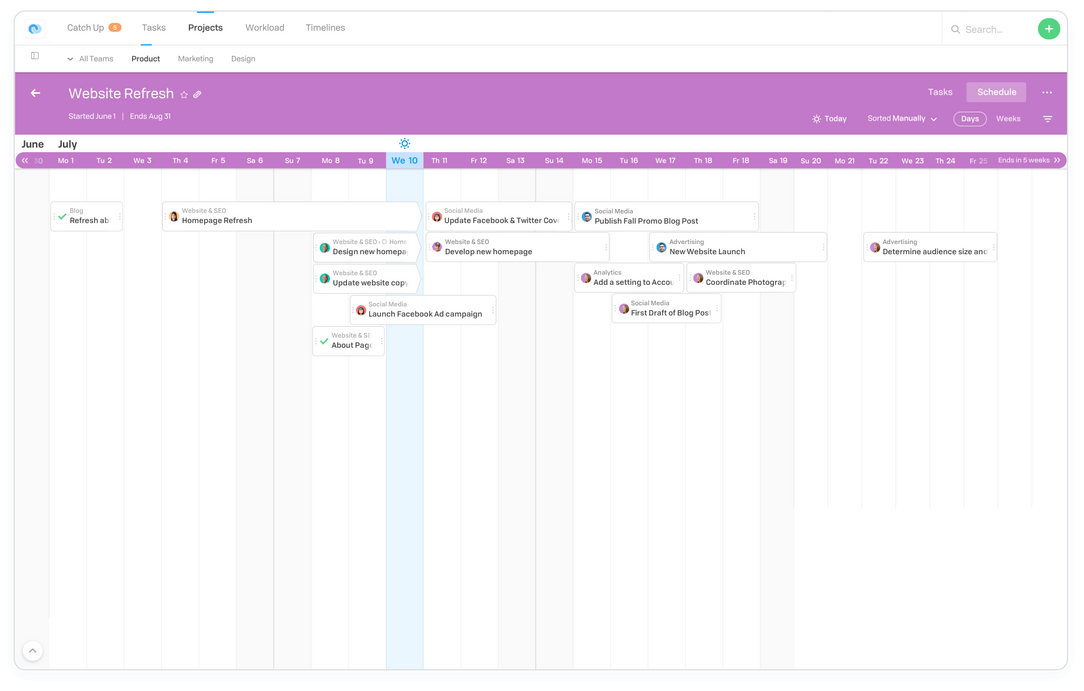The width and height of the screenshot is (1084, 691).
Task: Open the New Website Launch card
Action: click(x=738, y=247)
